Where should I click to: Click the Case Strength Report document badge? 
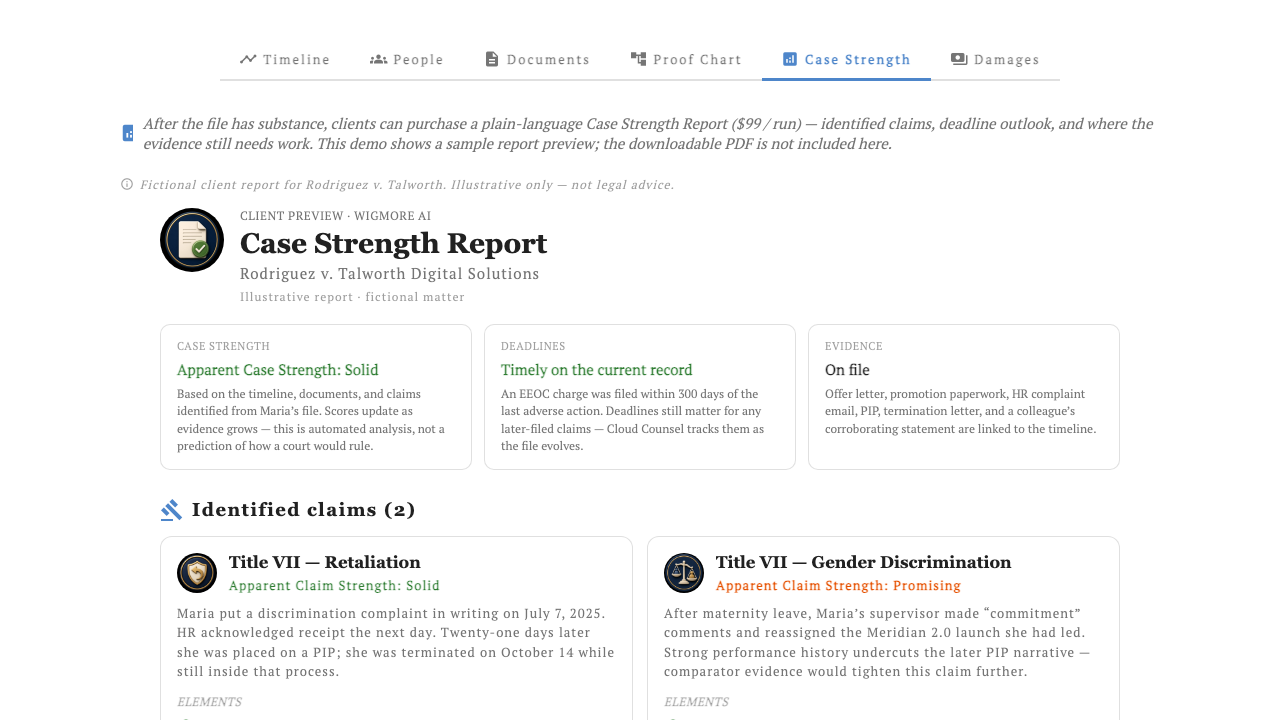pyautogui.click(x=192, y=240)
